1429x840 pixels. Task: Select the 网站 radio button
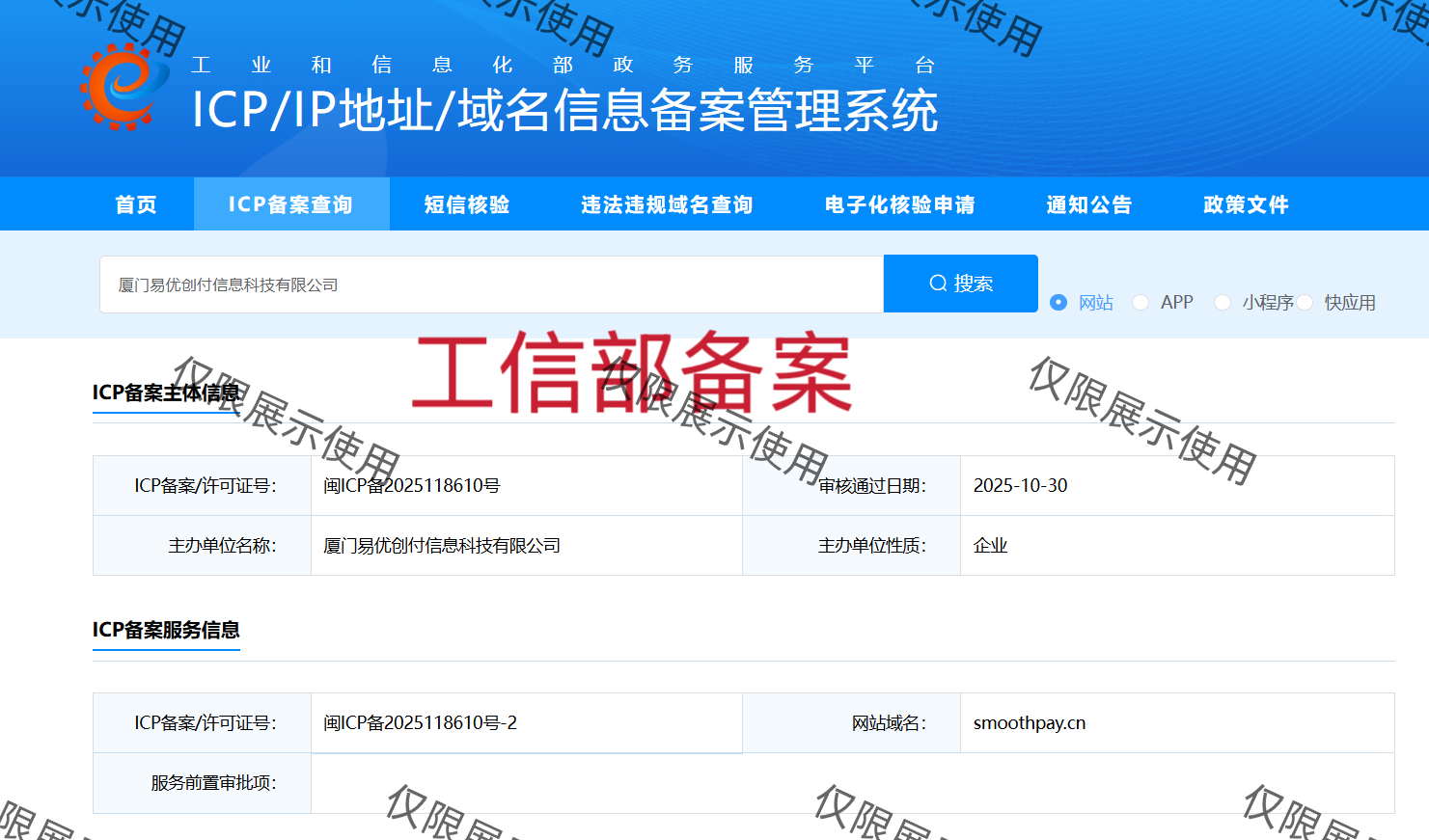tap(1058, 302)
